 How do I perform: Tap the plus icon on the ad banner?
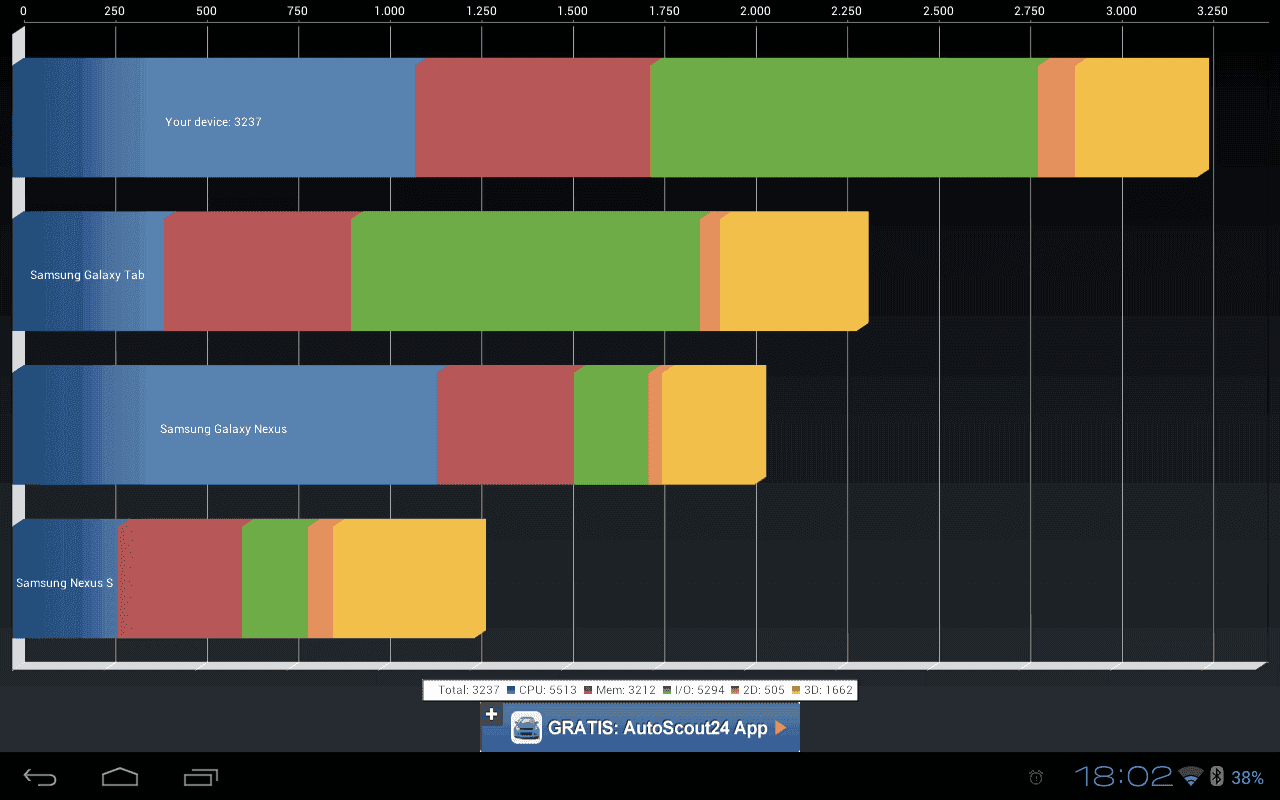(x=491, y=714)
